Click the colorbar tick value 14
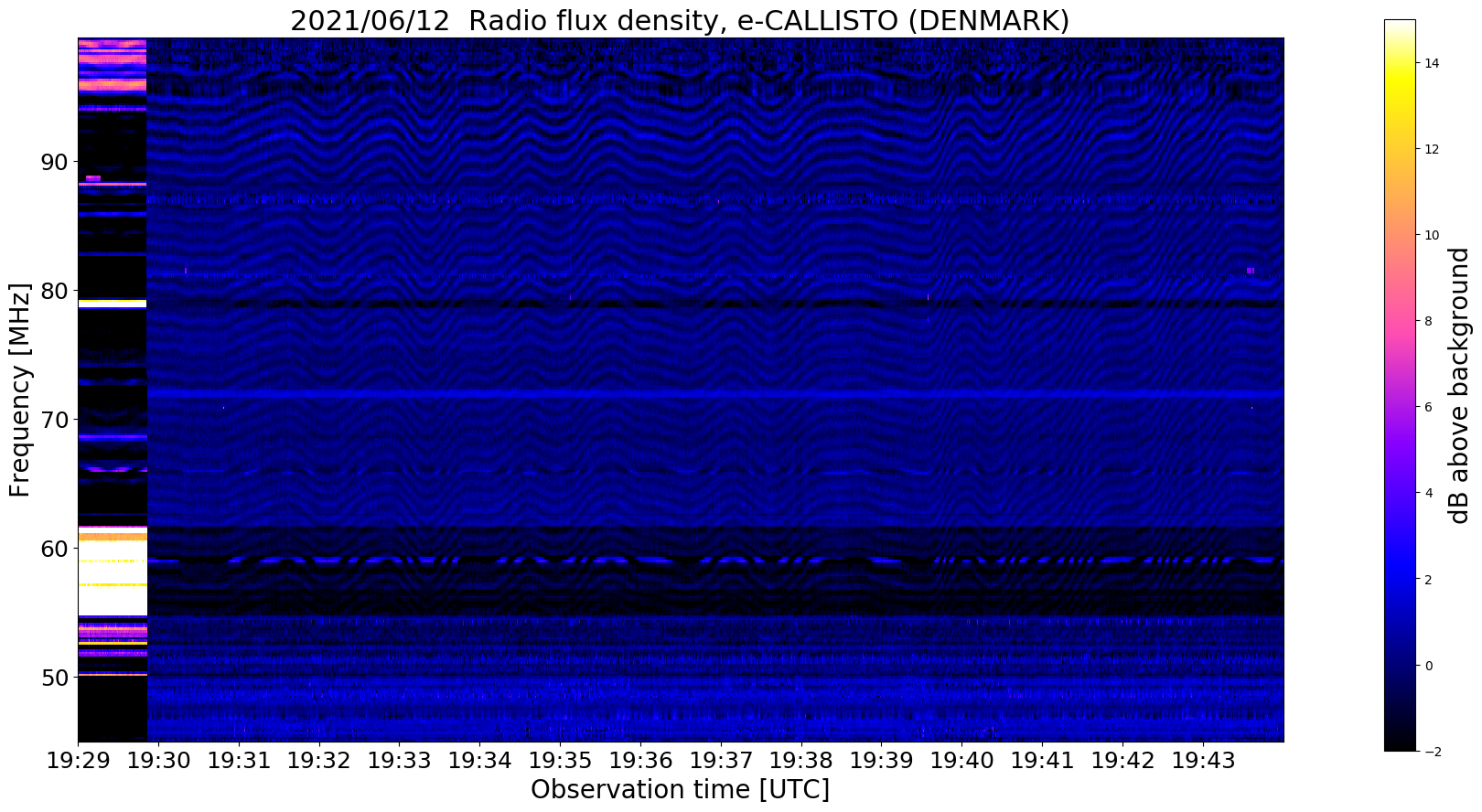 pos(1430,63)
